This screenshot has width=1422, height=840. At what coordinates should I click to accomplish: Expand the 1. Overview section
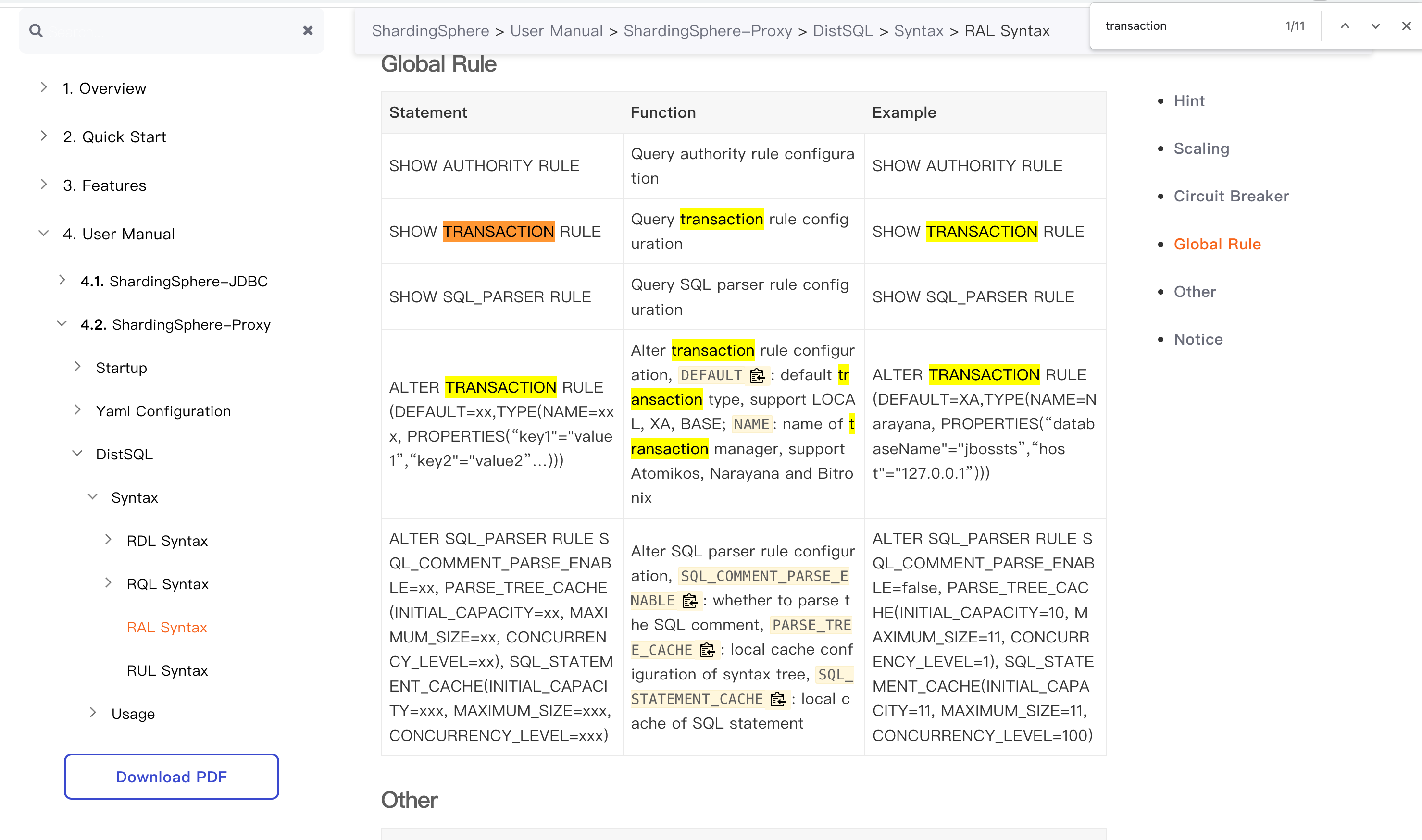point(44,87)
